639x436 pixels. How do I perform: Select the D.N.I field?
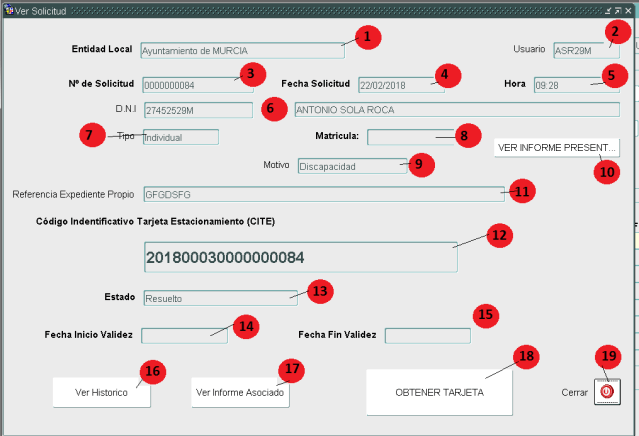[198, 110]
